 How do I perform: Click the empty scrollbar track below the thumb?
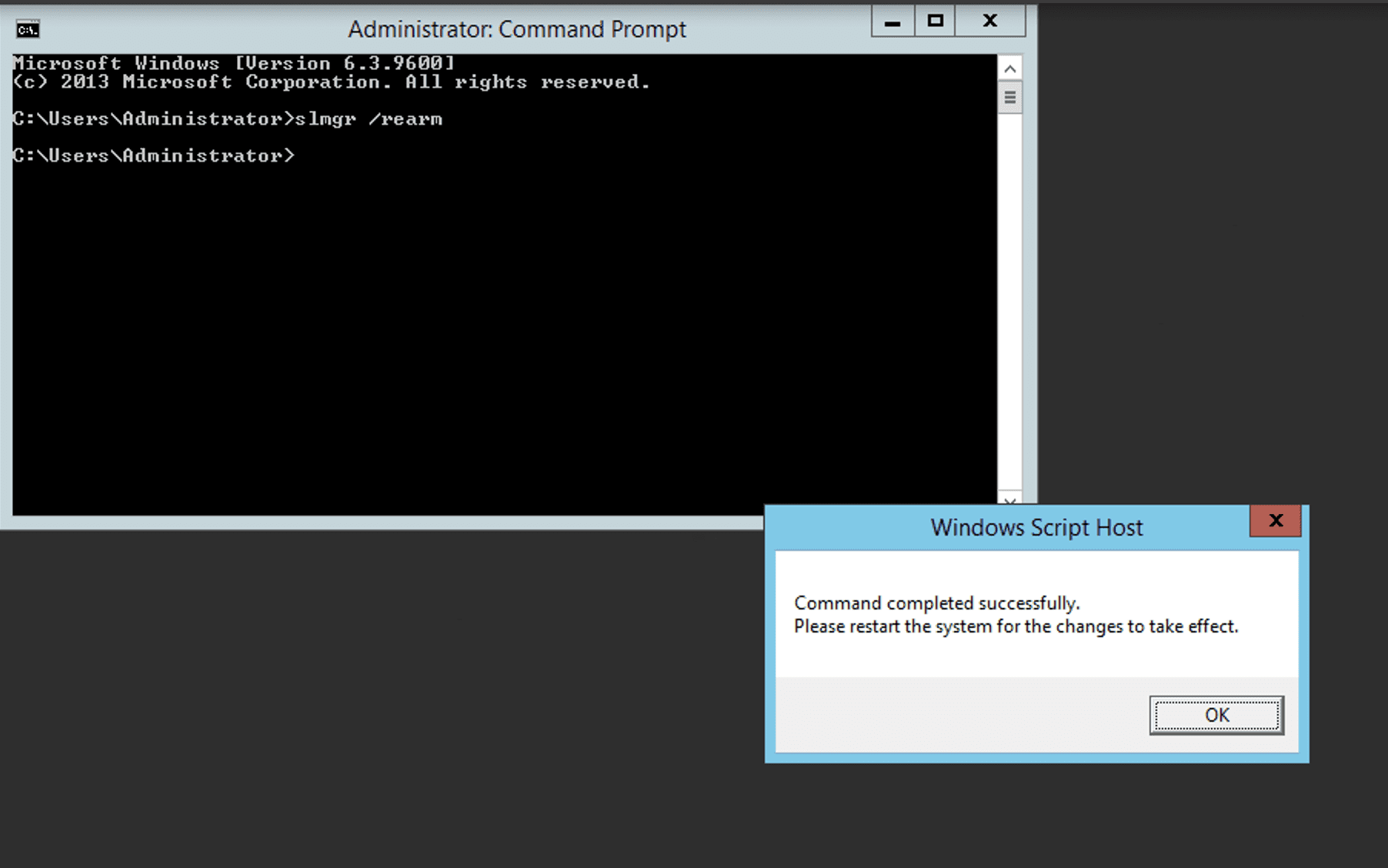click(x=1009, y=308)
